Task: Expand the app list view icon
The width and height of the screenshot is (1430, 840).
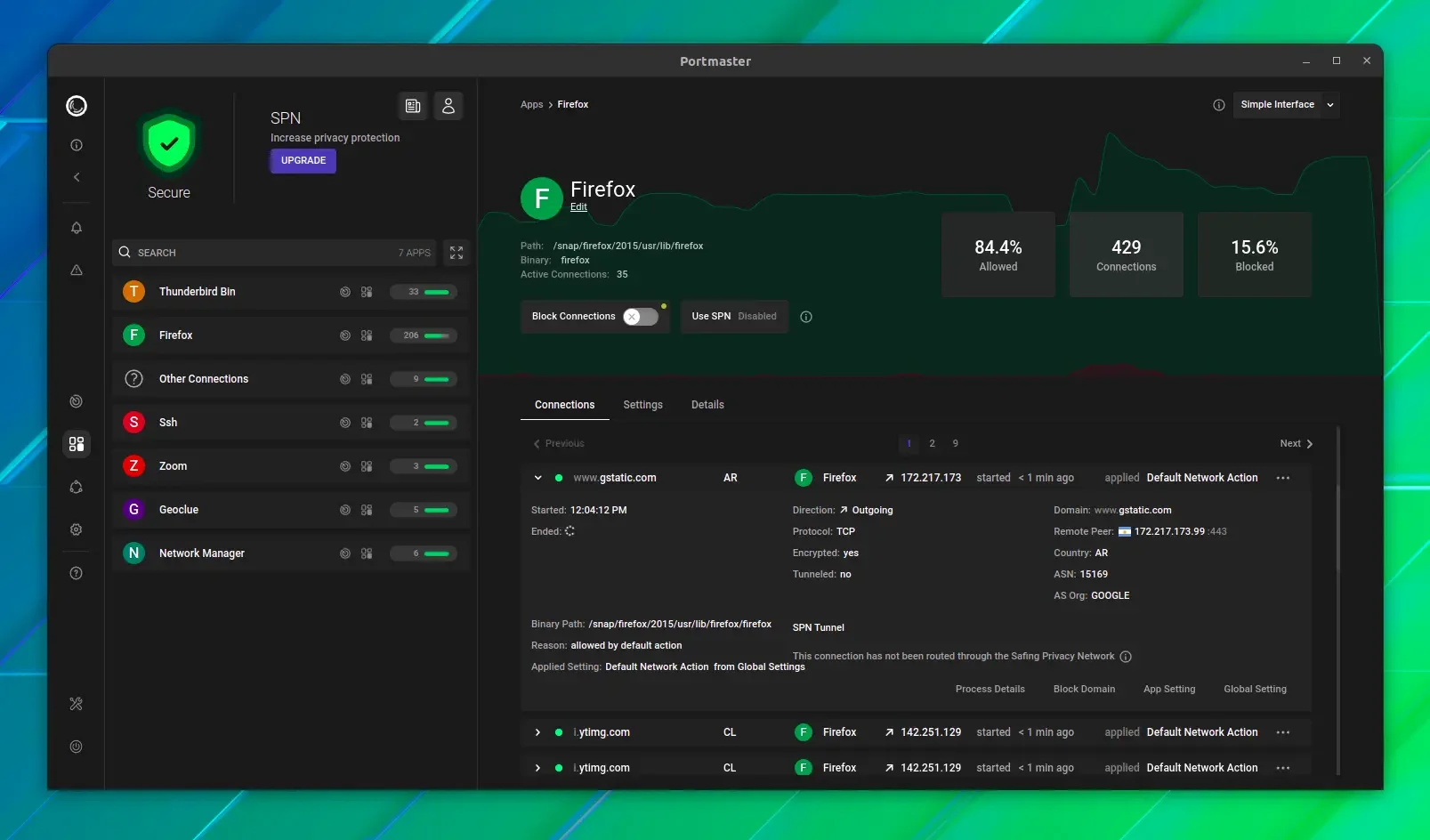Action: (456, 253)
